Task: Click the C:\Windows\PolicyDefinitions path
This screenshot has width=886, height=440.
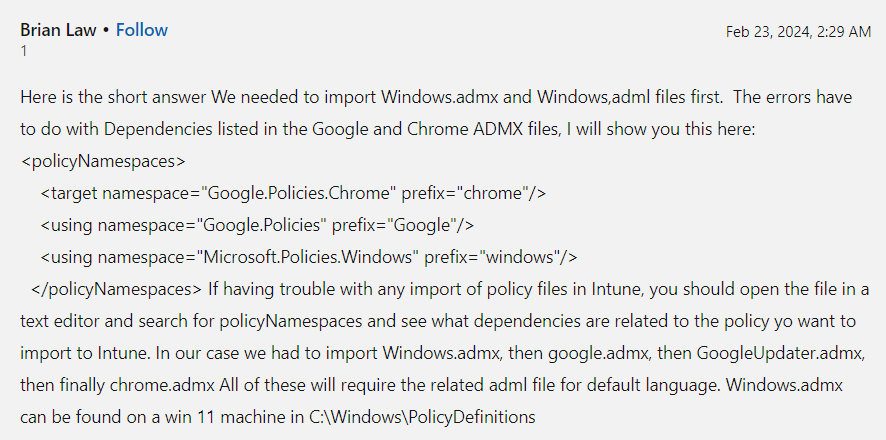Action: 422,417
